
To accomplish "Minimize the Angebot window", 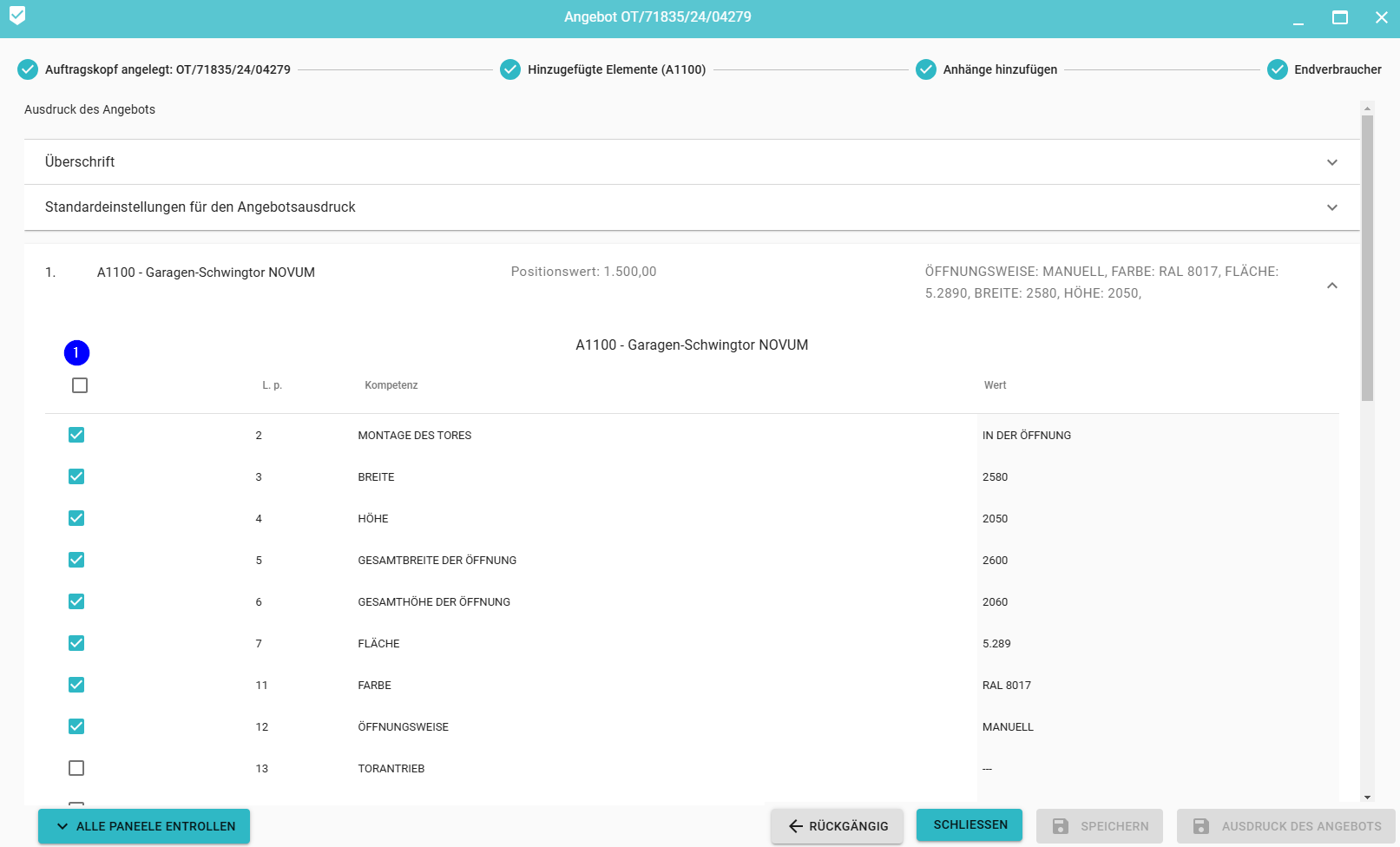I will 1298,17.
